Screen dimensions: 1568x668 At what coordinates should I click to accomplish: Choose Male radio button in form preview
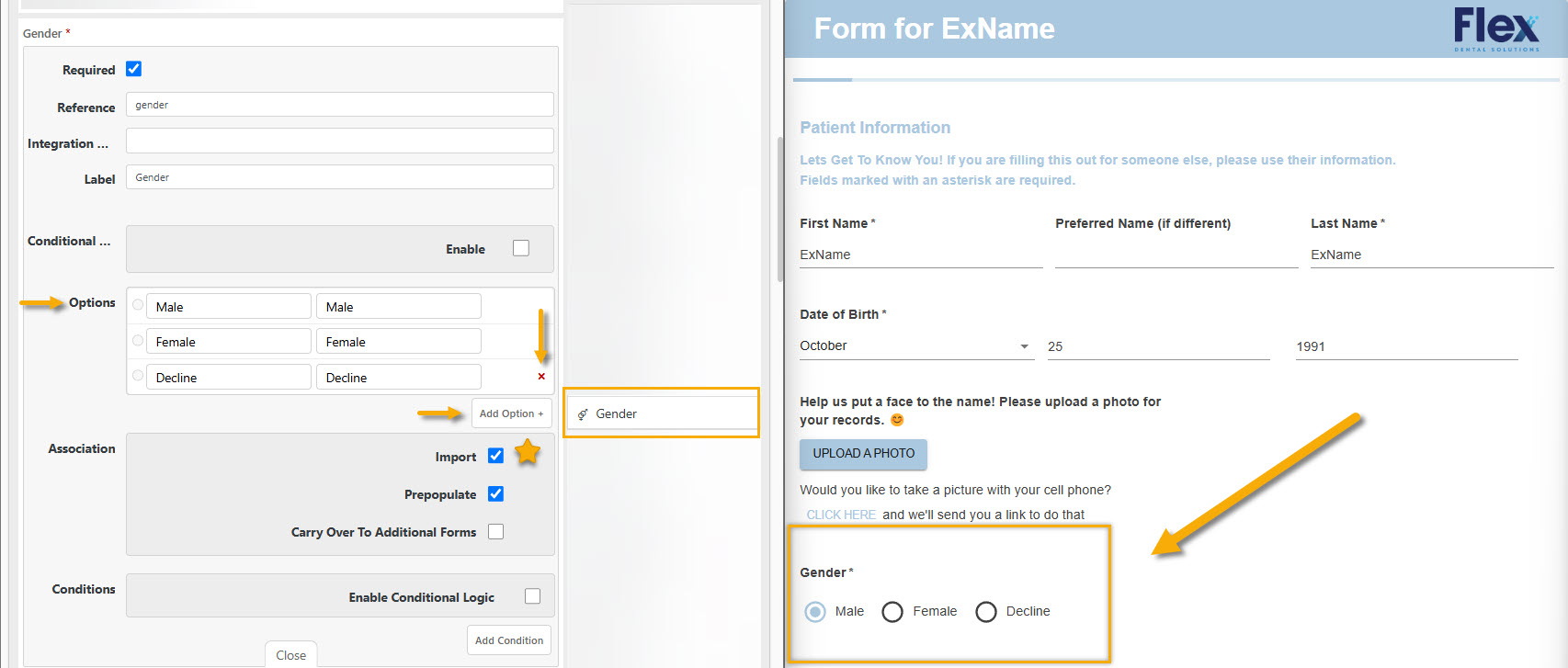[815, 612]
